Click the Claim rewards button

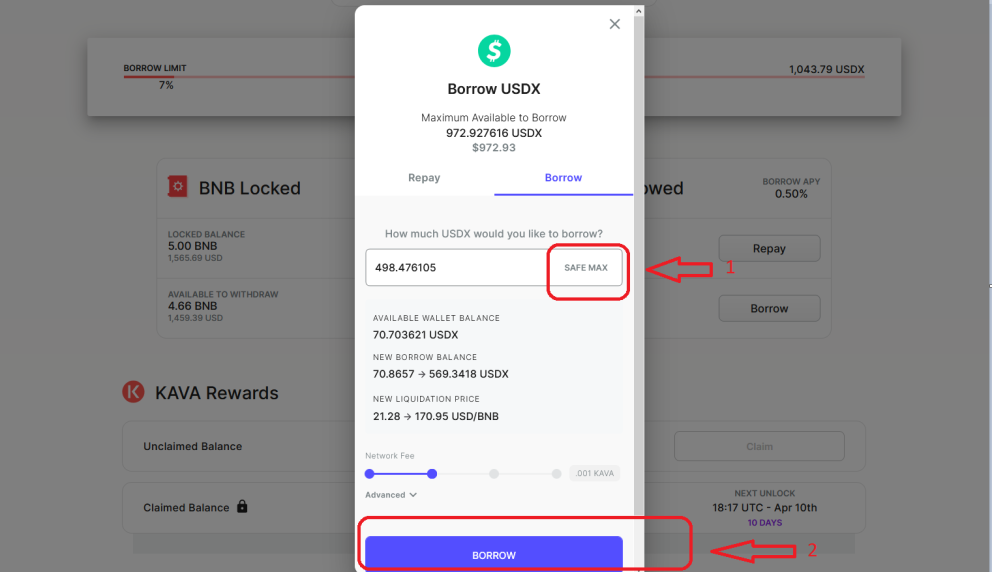[x=759, y=446]
